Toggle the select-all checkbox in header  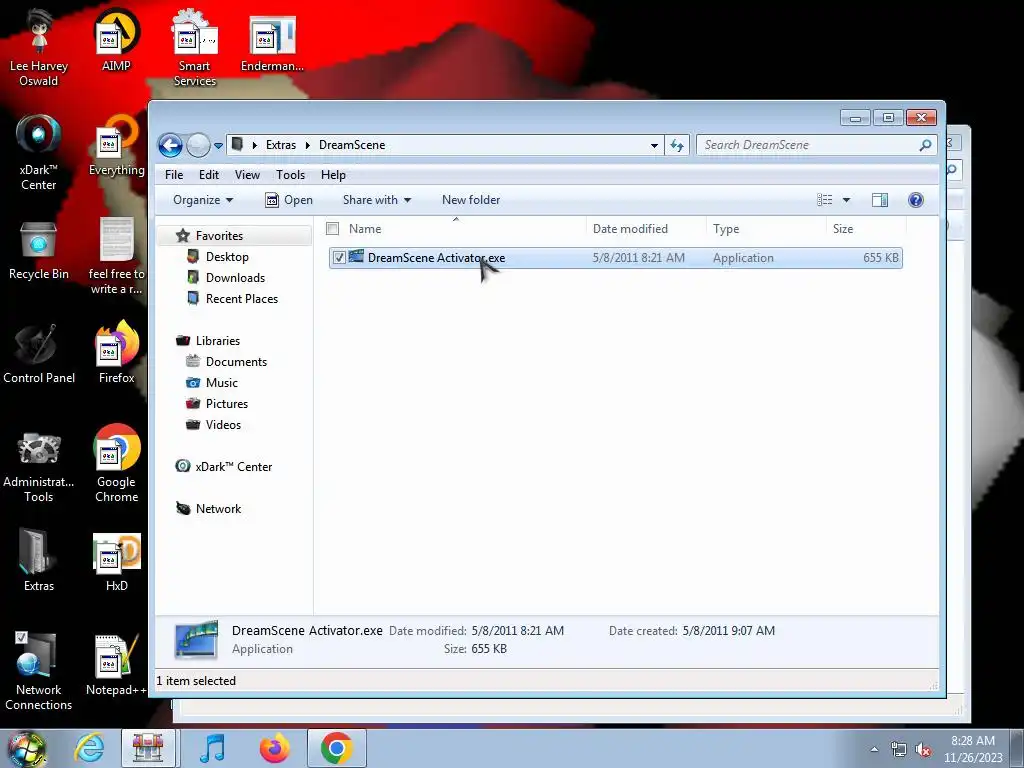pyautogui.click(x=332, y=229)
